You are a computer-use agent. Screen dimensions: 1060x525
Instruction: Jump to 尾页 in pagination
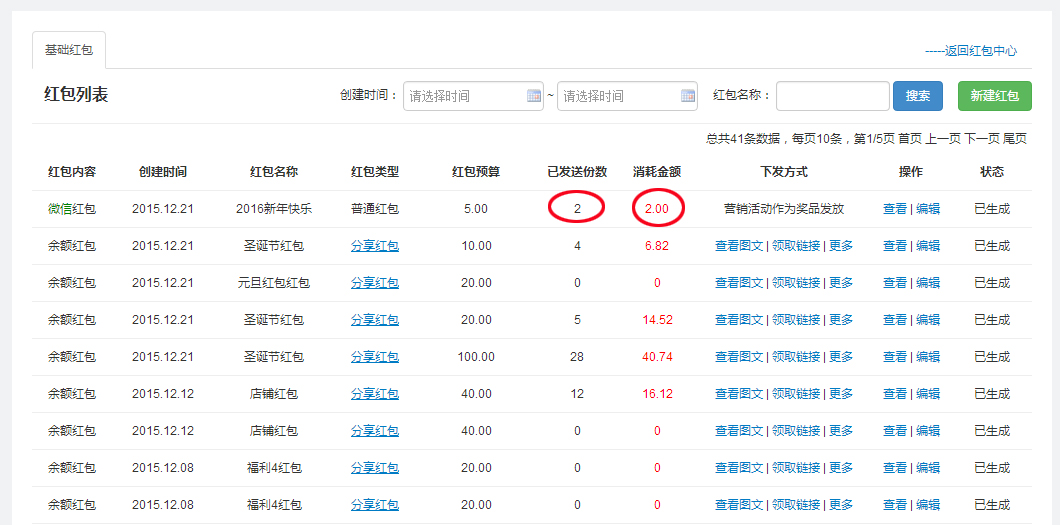1015,139
